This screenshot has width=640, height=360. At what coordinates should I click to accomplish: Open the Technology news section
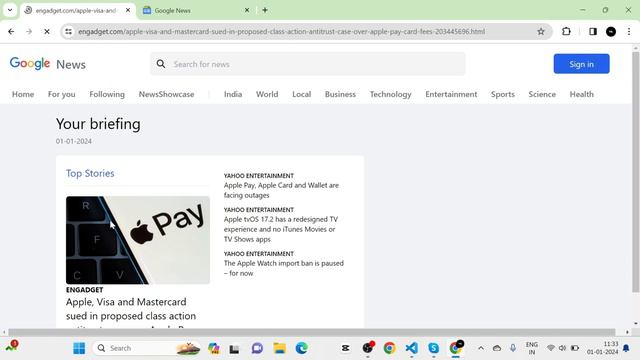[x=391, y=94]
